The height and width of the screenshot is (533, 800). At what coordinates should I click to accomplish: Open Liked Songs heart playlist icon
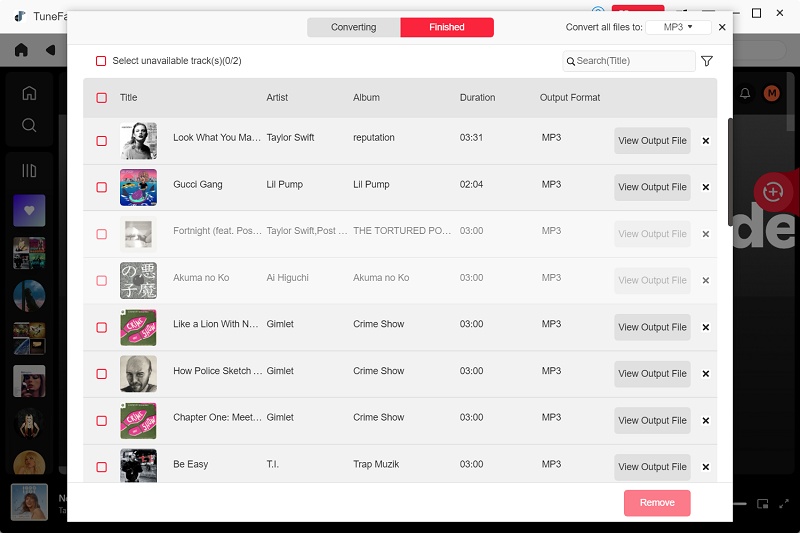pyautogui.click(x=29, y=211)
